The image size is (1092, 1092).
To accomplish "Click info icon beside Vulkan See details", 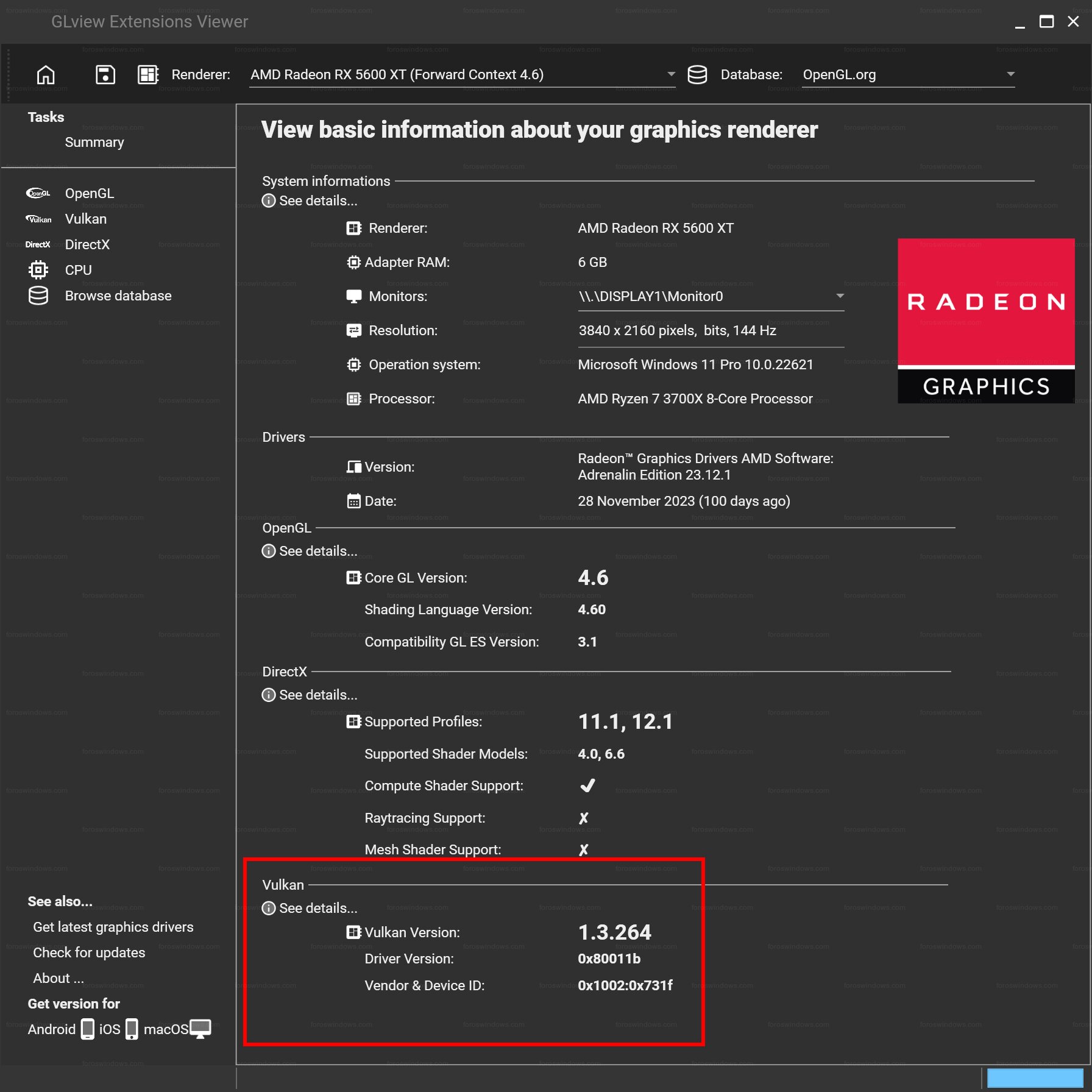I will click(269, 909).
